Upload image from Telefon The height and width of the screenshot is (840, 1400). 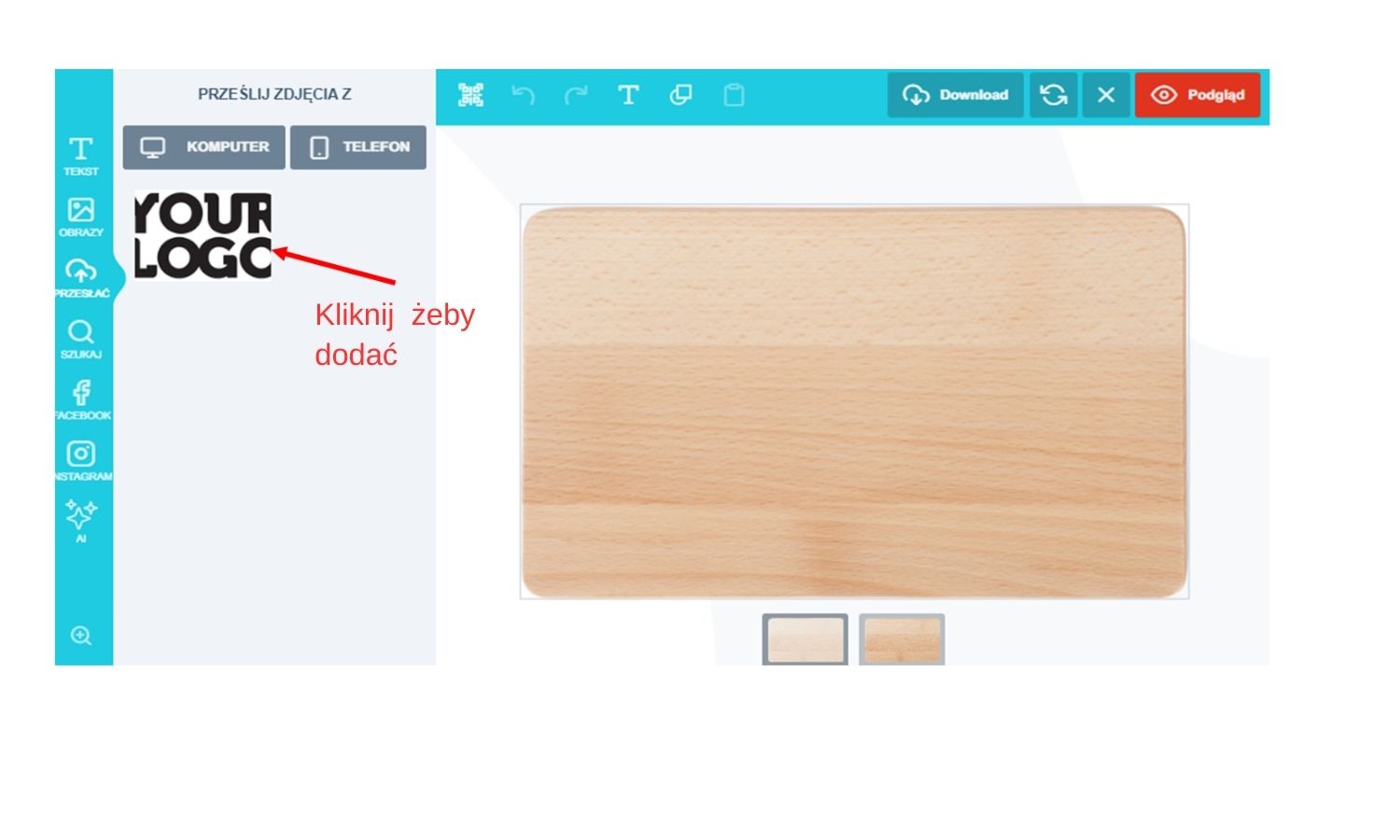click(x=358, y=147)
